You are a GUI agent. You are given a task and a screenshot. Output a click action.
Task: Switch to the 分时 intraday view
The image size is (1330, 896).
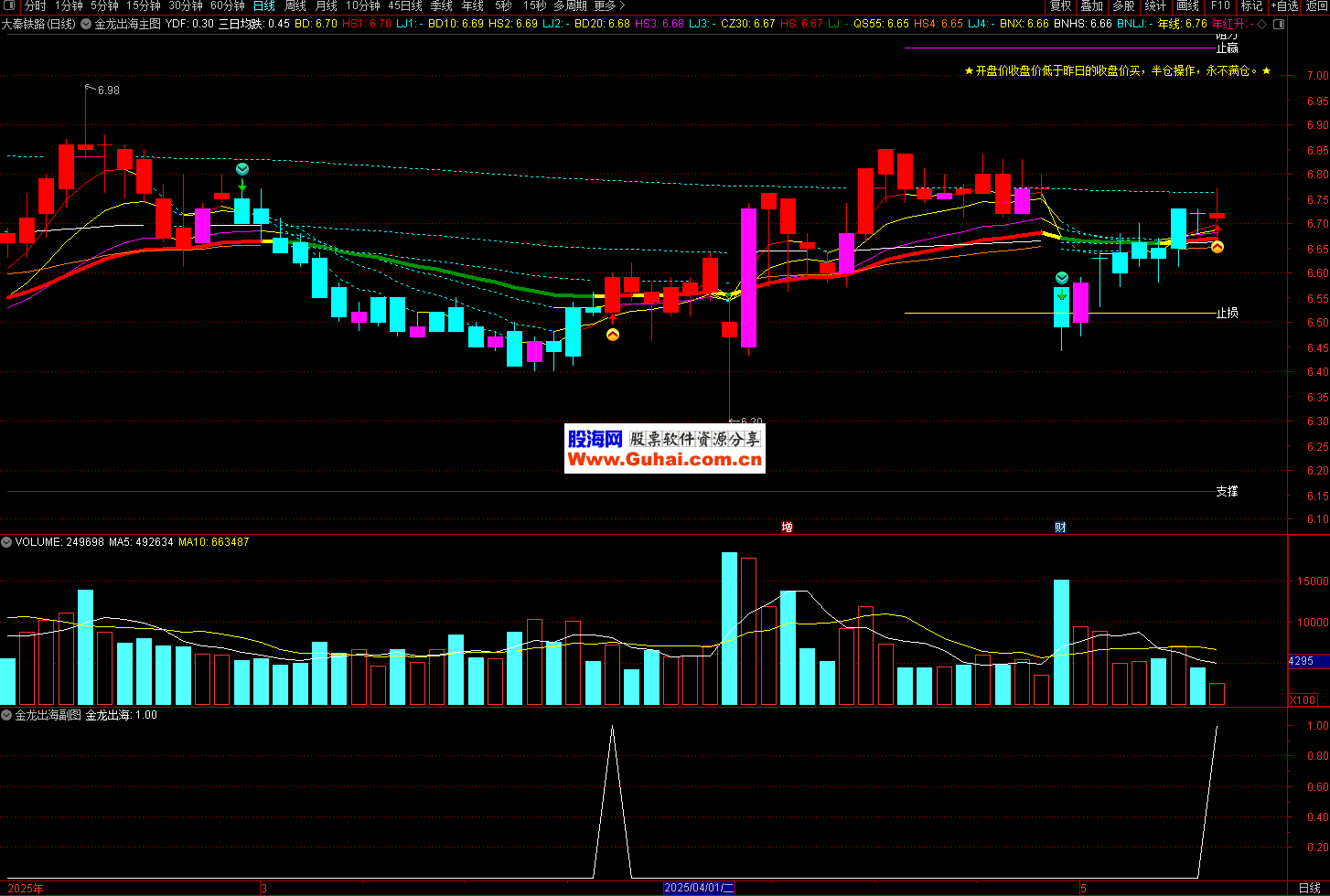click(x=35, y=6)
